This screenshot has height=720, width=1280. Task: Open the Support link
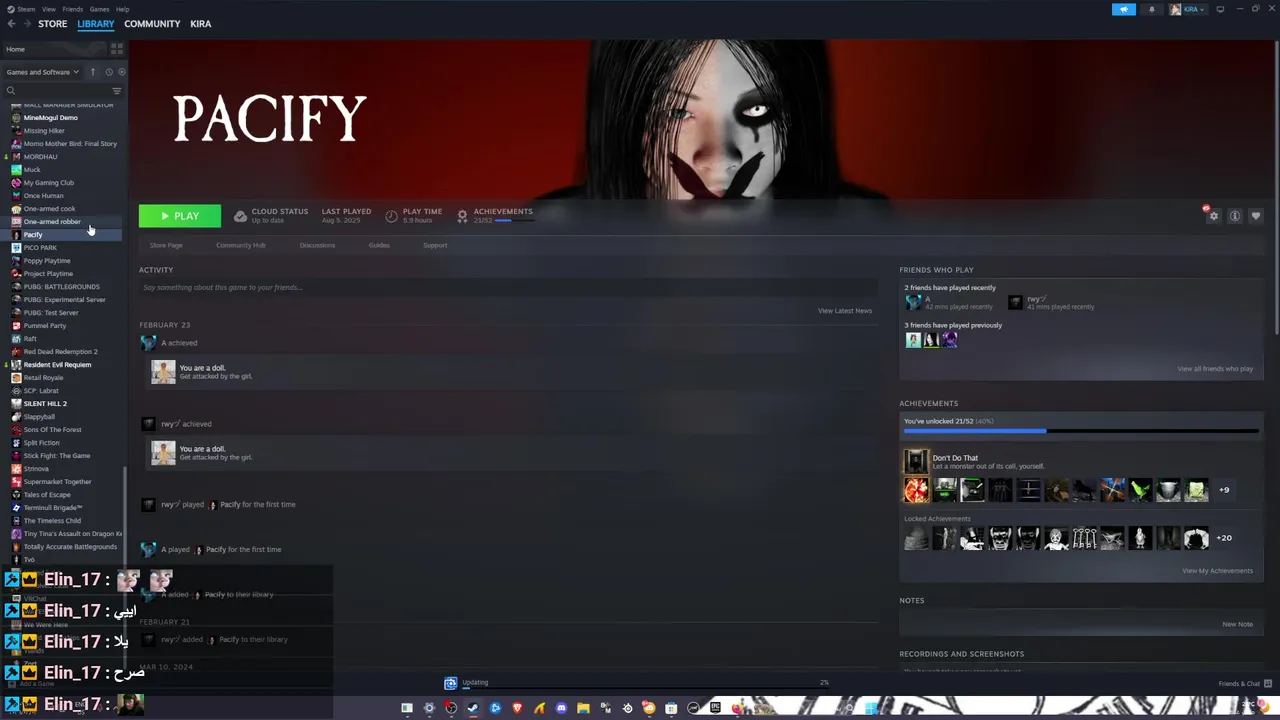pyautogui.click(x=435, y=245)
